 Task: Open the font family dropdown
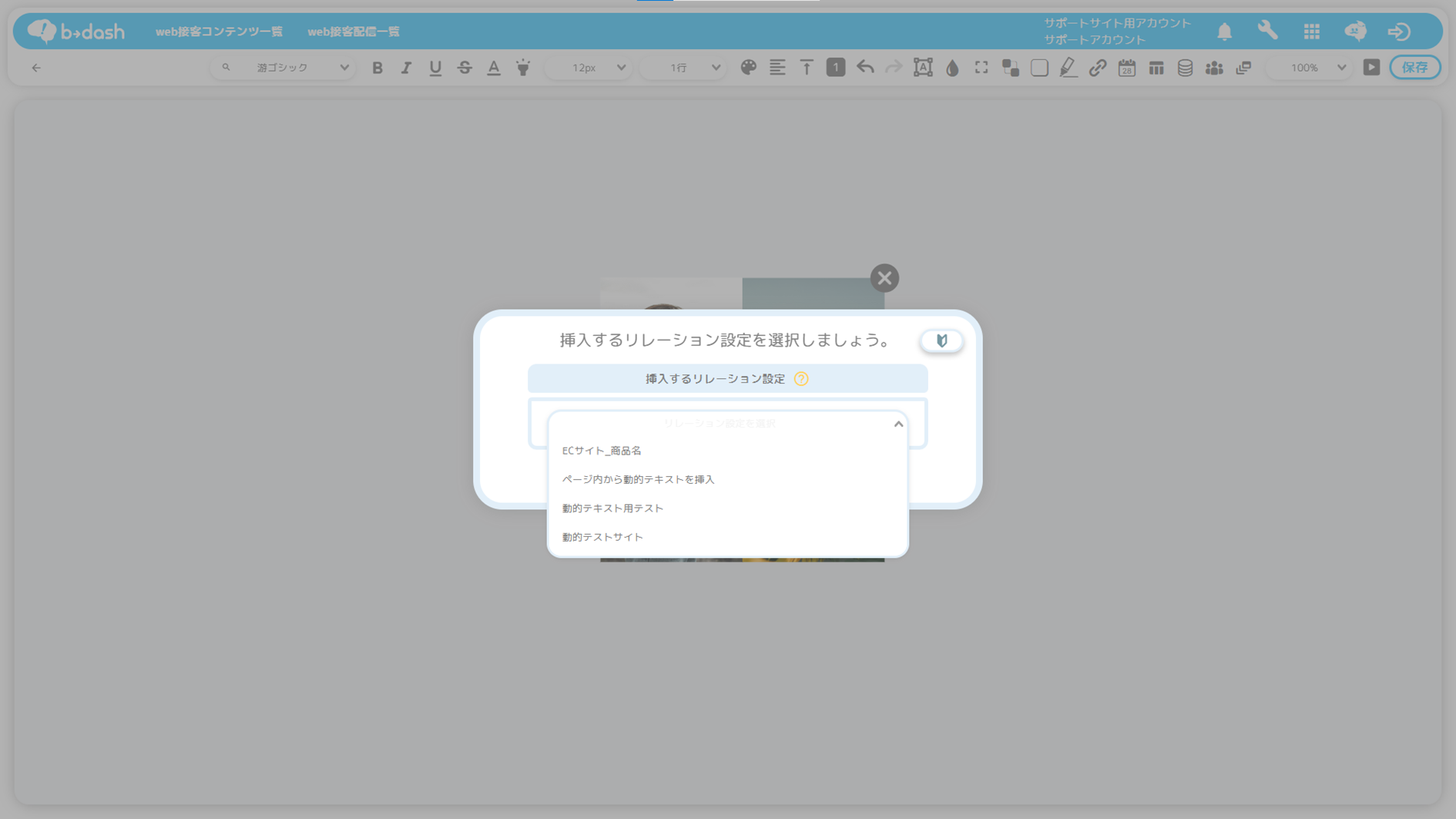(283, 68)
